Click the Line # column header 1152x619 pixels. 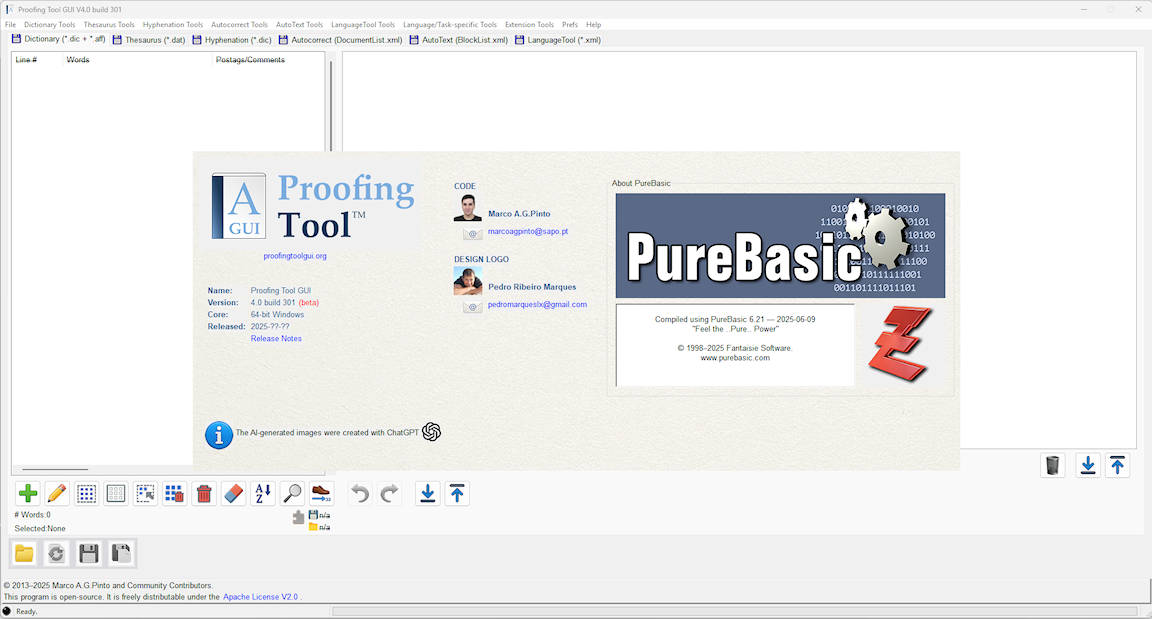click(37, 59)
